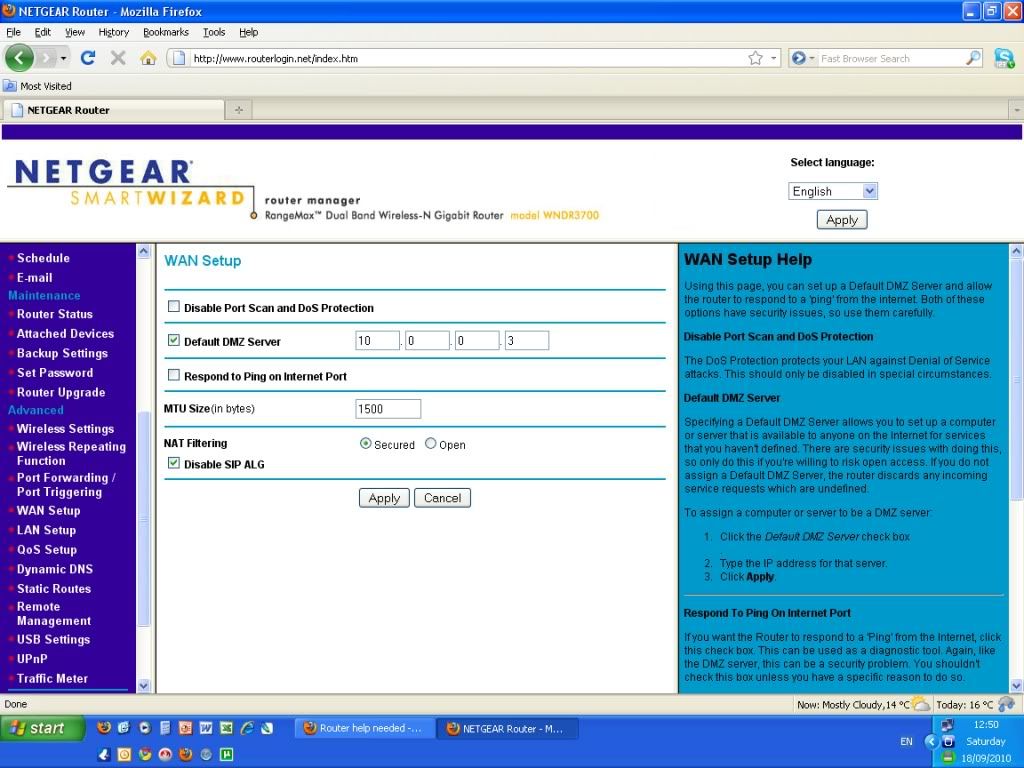Click the last DMZ IP octet field

pos(526,340)
